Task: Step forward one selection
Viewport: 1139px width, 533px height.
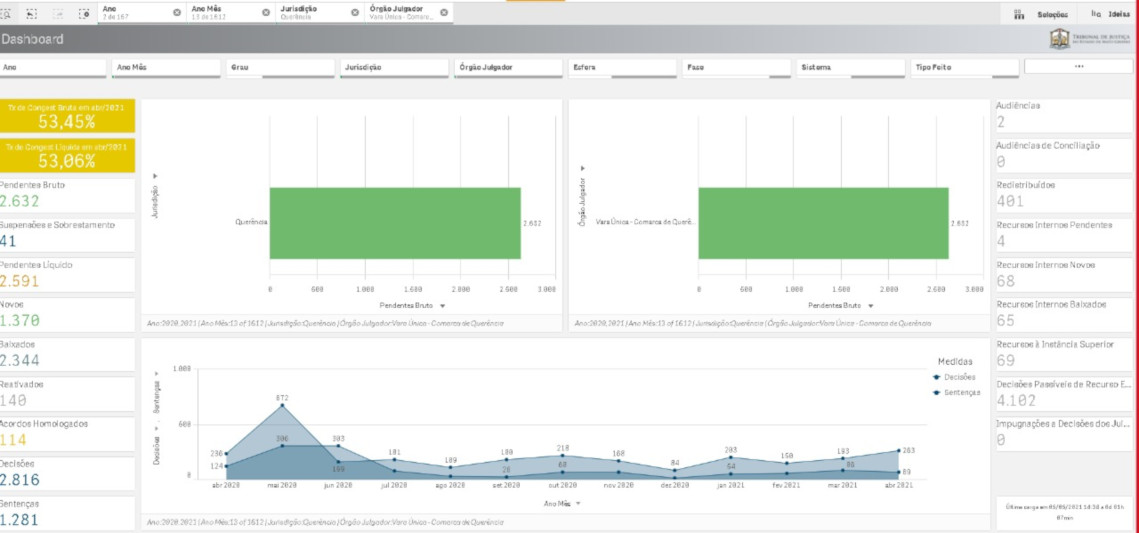Action: (58, 13)
